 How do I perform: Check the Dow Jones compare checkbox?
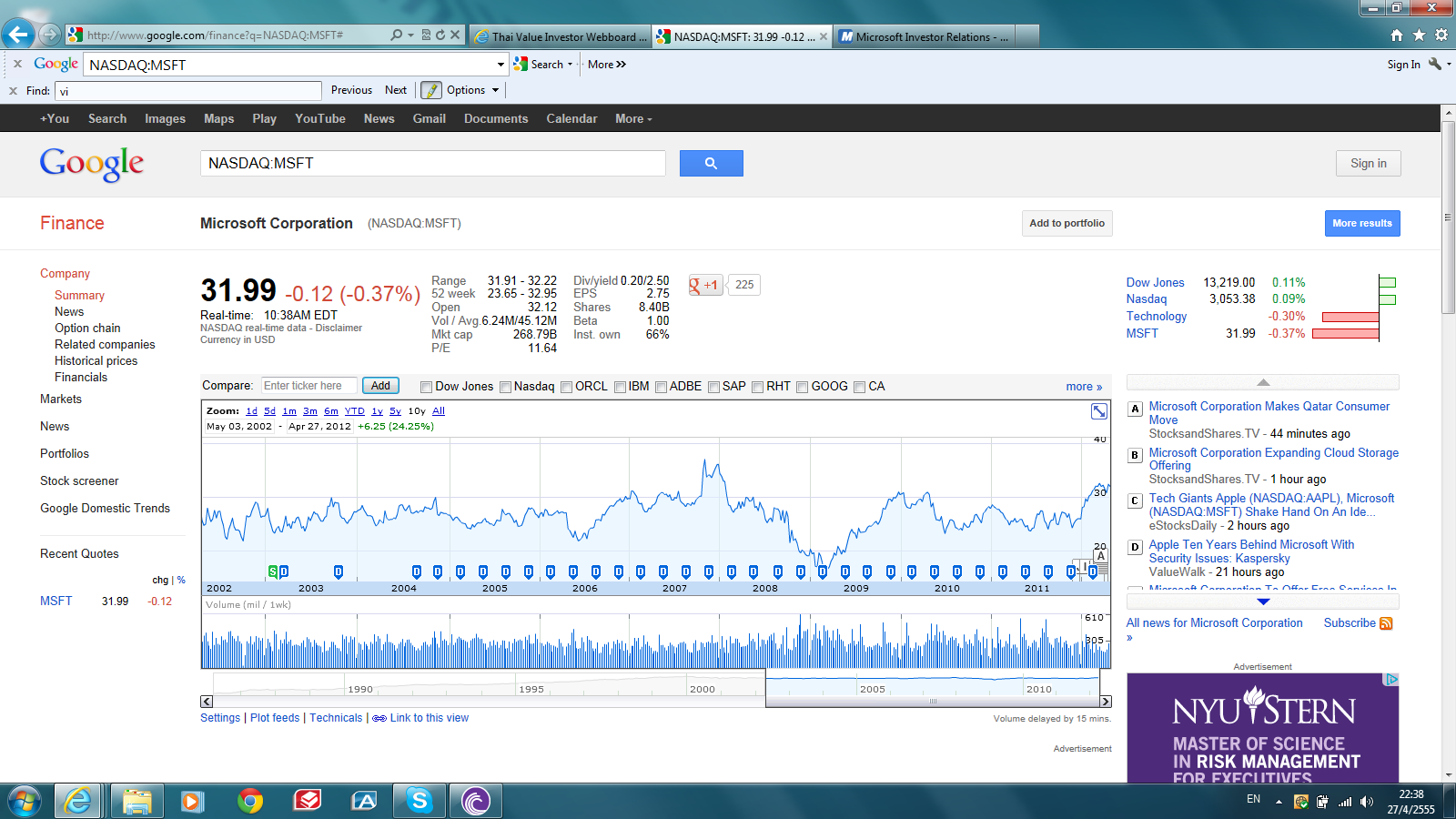(426, 387)
